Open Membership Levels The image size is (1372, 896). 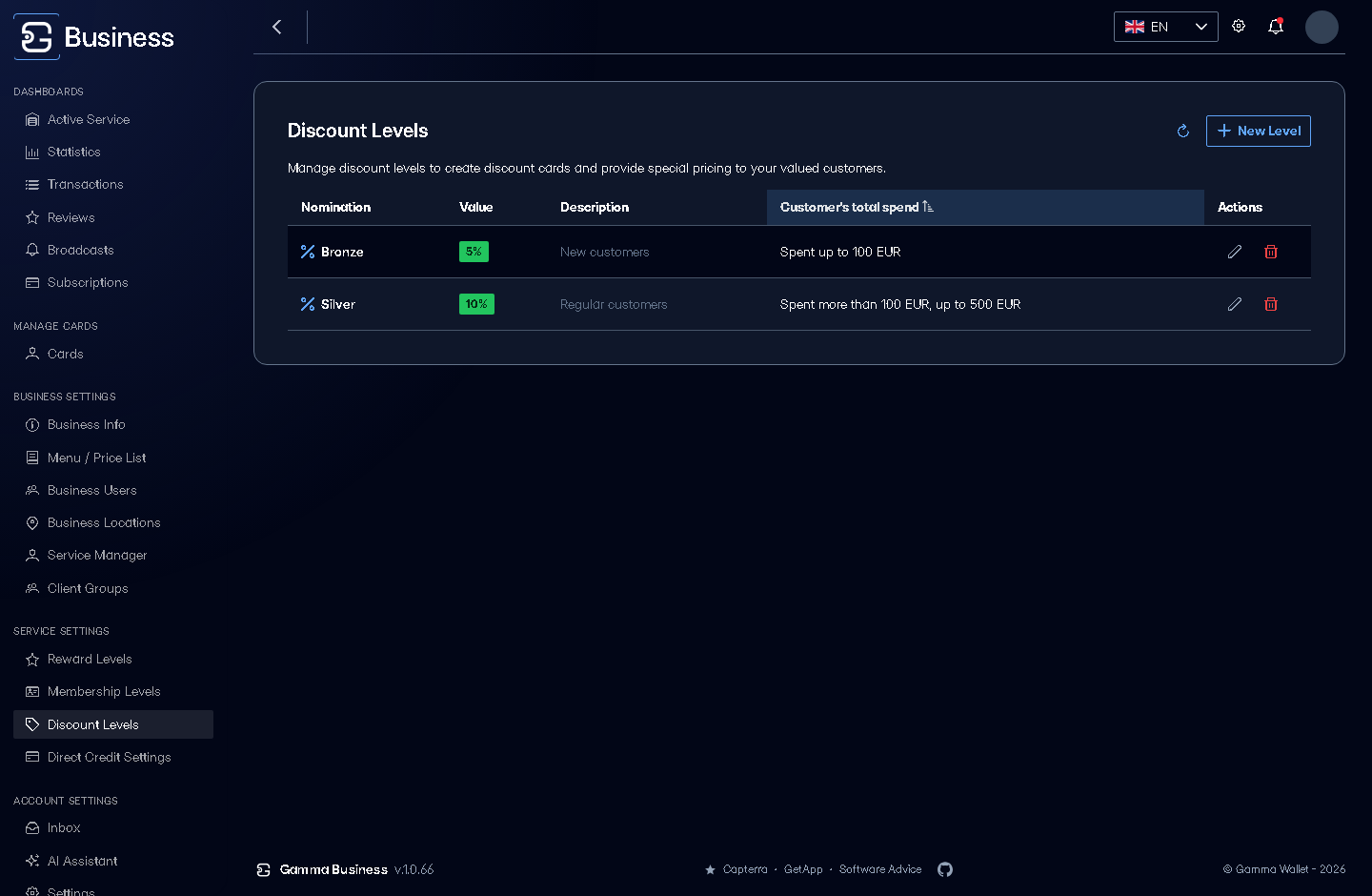pyautogui.click(x=113, y=691)
